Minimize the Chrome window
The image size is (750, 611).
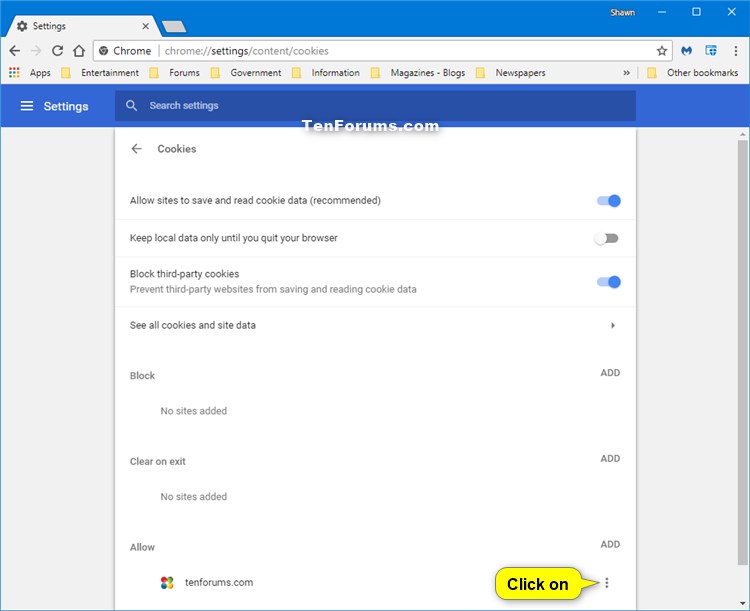point(662,12)
